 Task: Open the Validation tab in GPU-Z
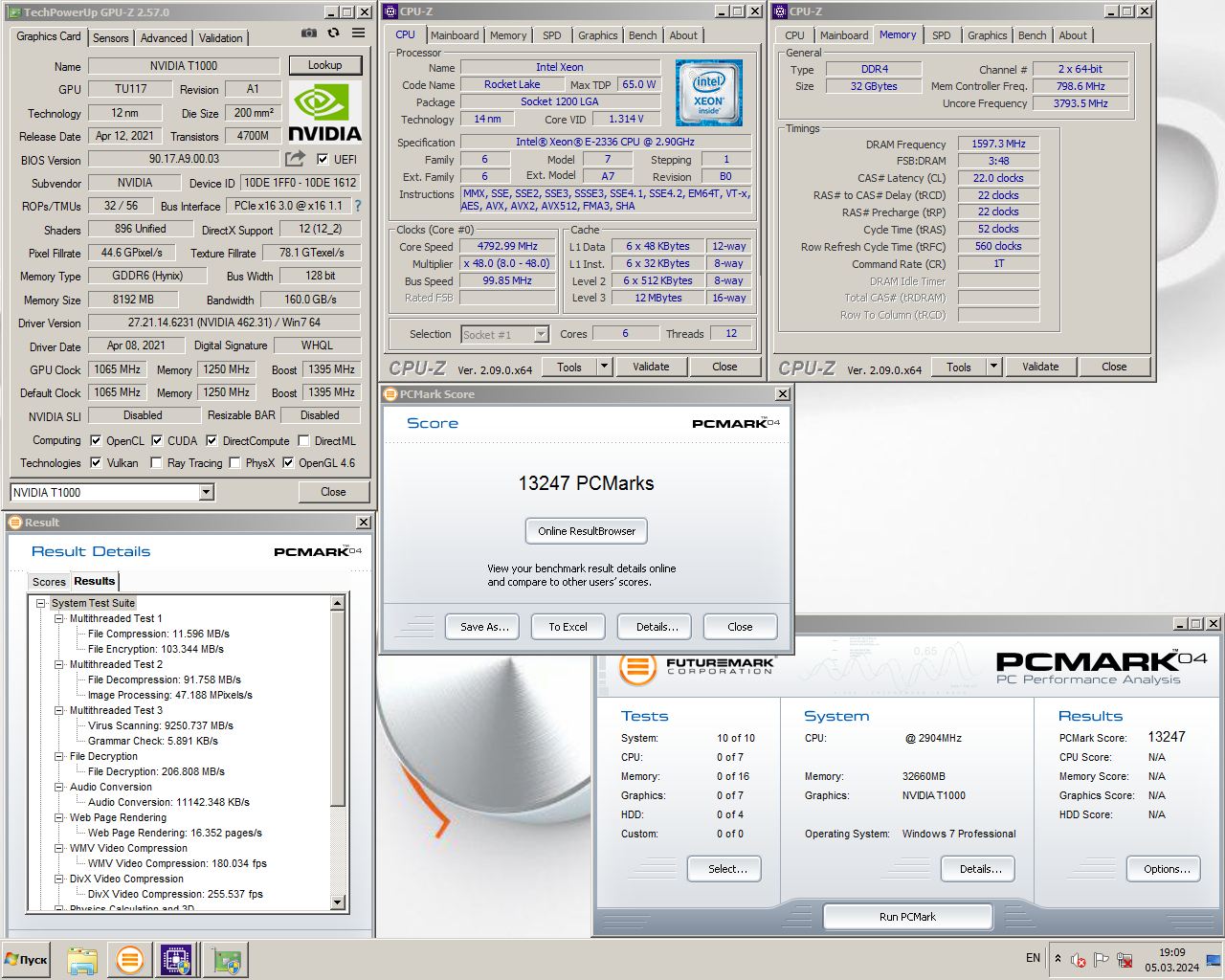pyautogui.click(x=221, y=38)
